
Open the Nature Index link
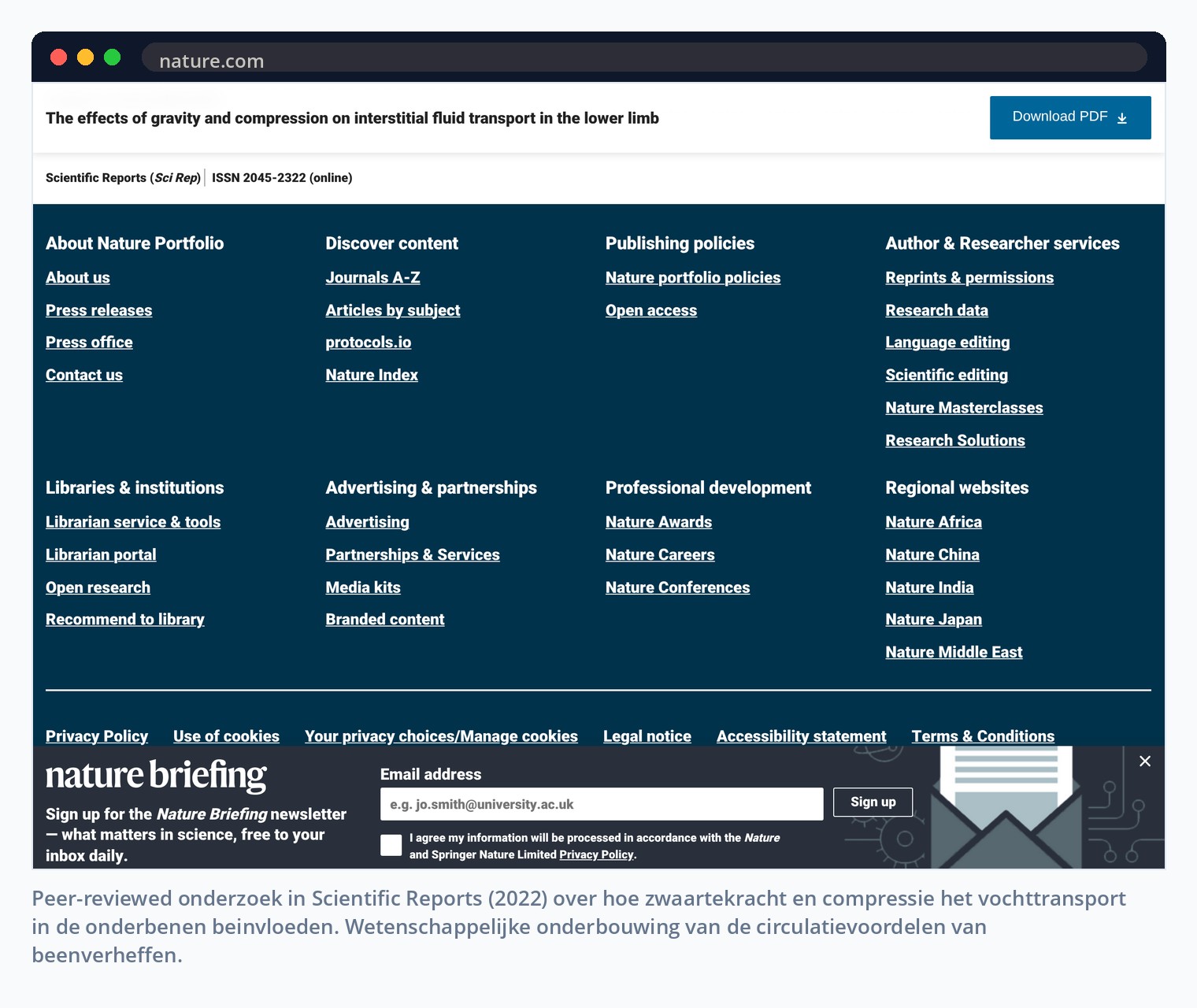tap(372, 375)
